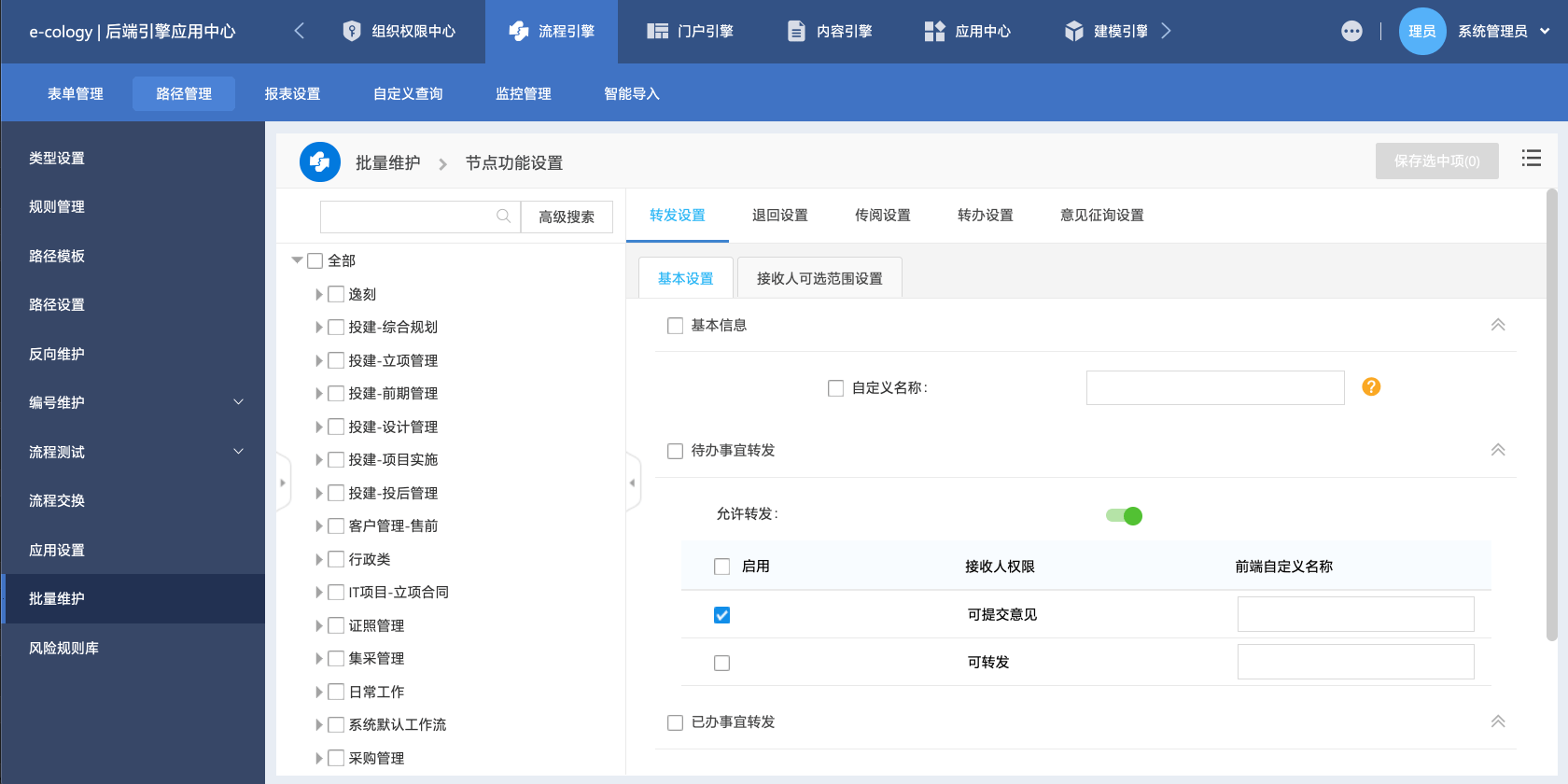The image size is (1568, 784).
Task: Collapse the tree panel handle
Action: 633,483
